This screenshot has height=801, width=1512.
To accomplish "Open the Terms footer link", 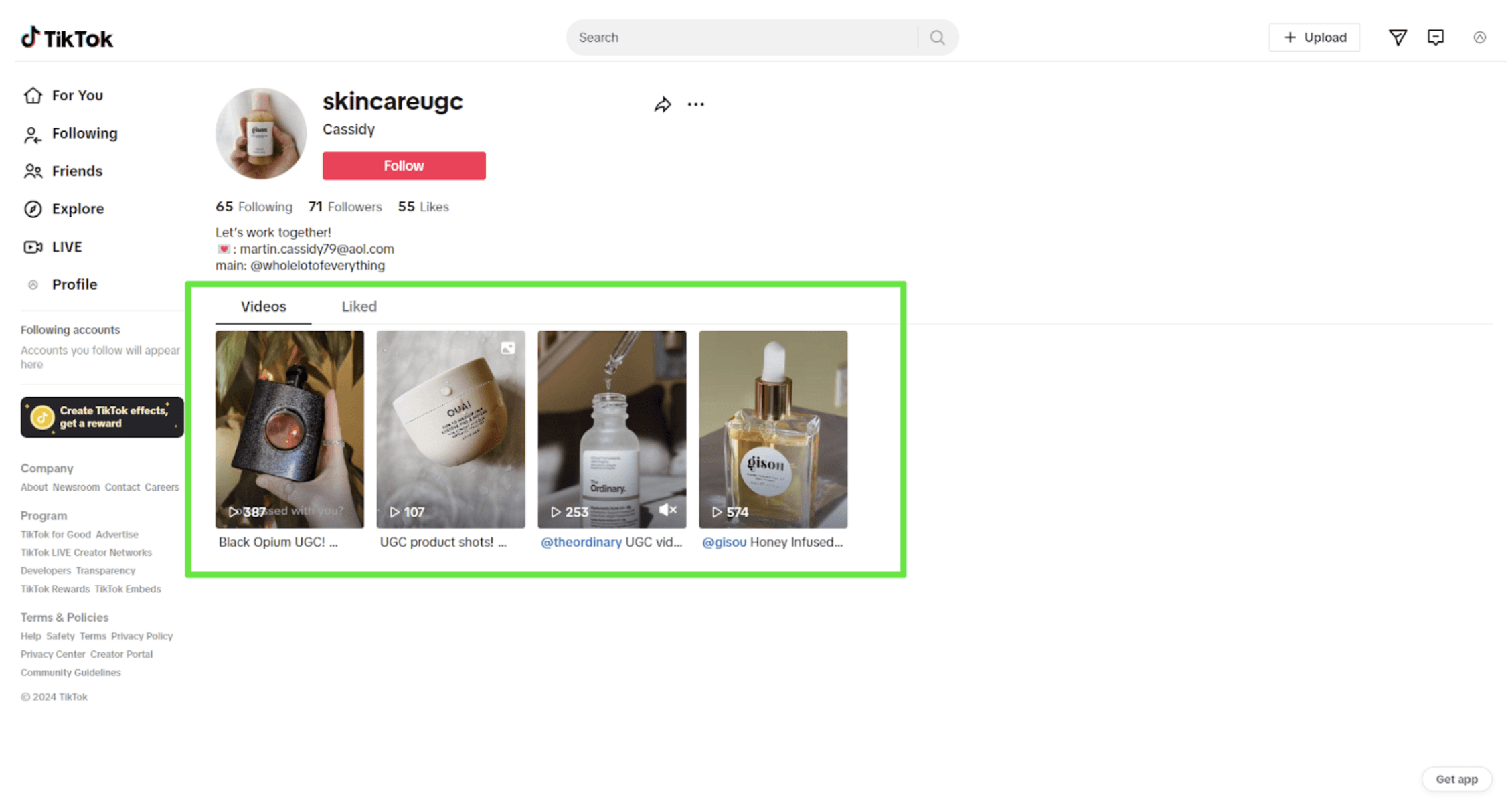I will coord(93,636).
